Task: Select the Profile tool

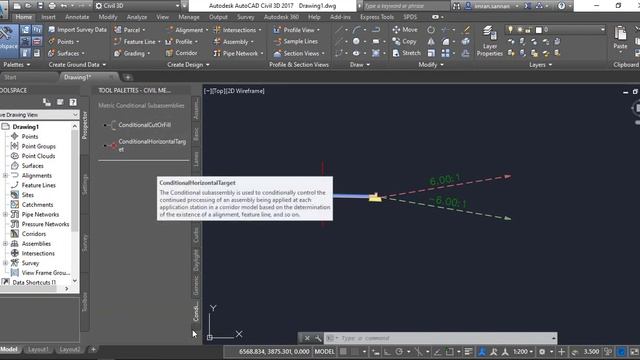Action: [181, 42]
